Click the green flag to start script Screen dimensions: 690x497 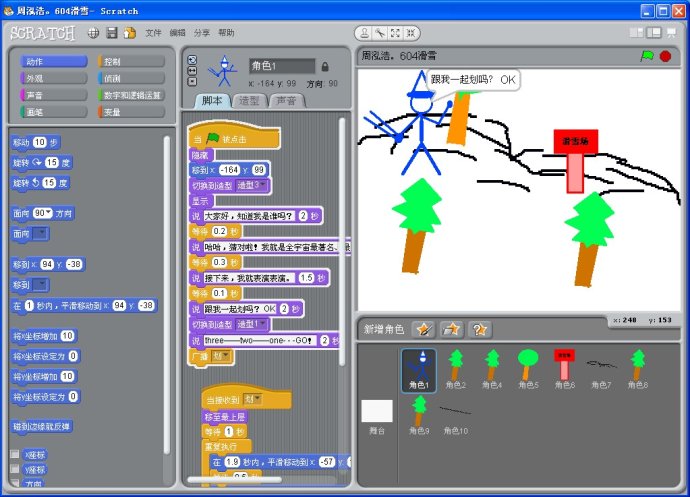click(646, 56)
